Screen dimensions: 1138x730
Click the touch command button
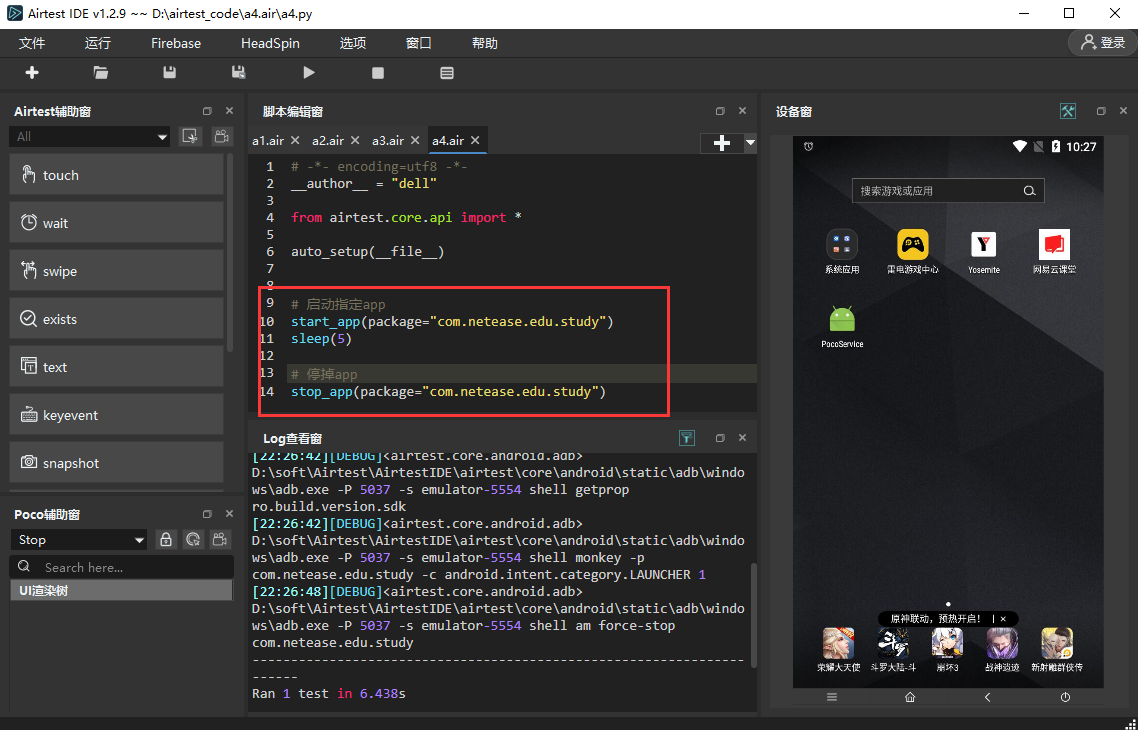click(x=116, y=175)
